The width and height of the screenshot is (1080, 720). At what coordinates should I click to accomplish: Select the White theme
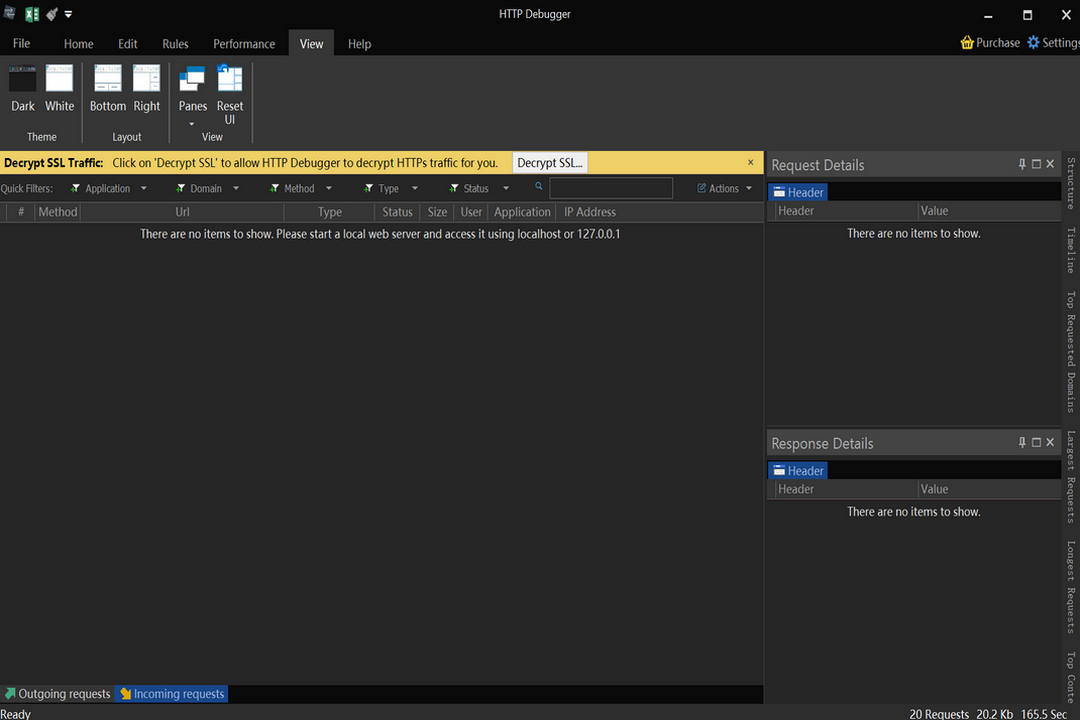point(59,90)
